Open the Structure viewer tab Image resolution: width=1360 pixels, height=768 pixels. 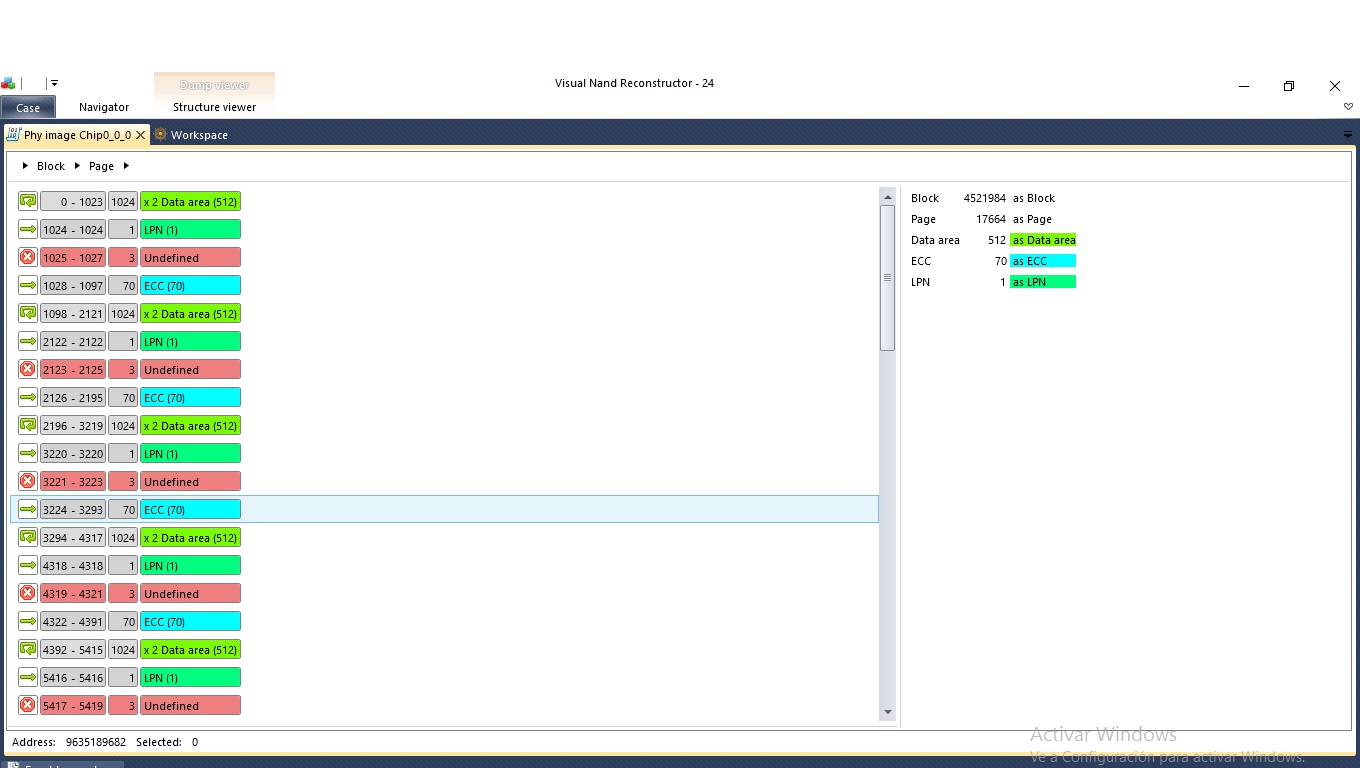(x=214, y=107)
